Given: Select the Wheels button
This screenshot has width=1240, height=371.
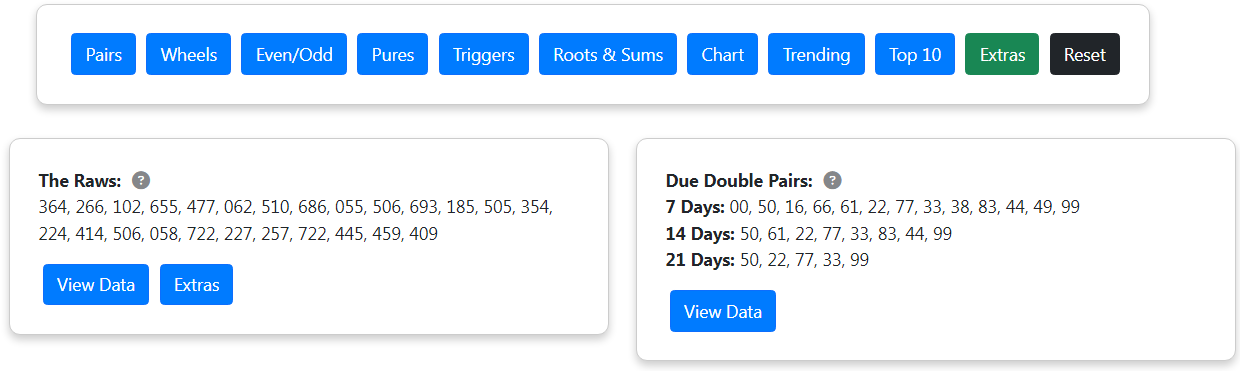Looking at the screenshot, I should (x=189, y=54).
